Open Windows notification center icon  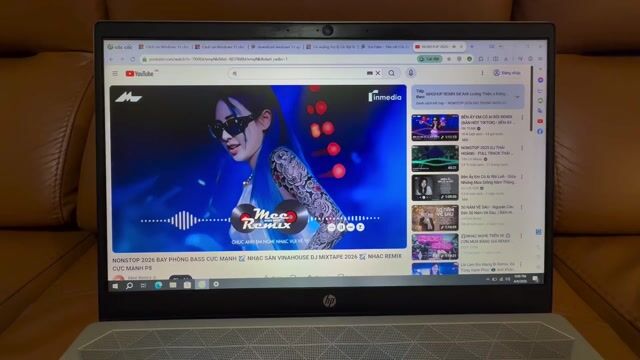coord(535,279)
